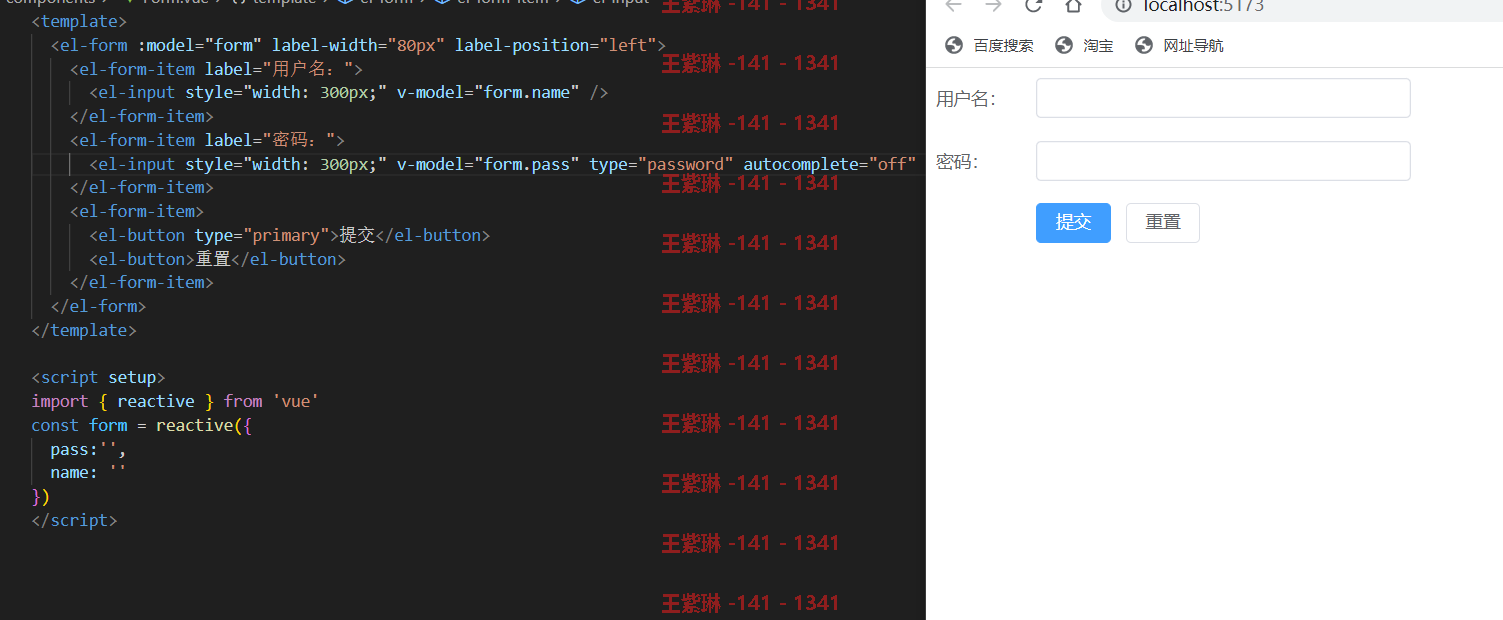This screenshot has height=620, width=1503.
Task: Click the site info icon beside localhost:5173
Action: tap(1124, 6)
